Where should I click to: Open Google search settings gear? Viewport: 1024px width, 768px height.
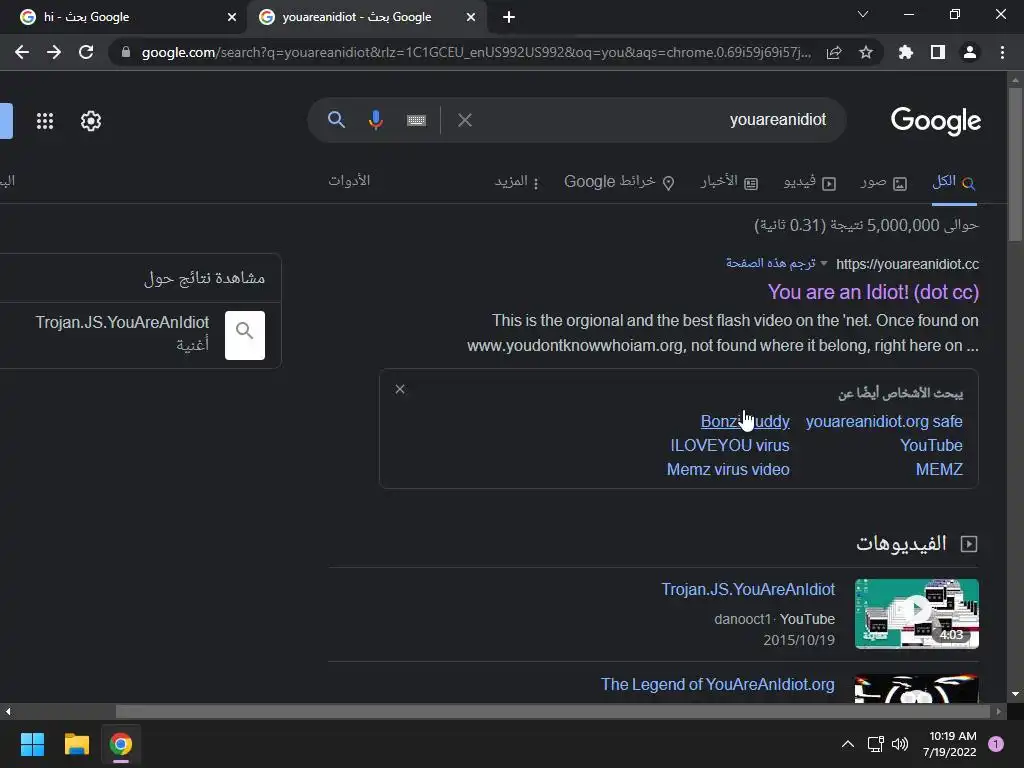tap(91, 121)
